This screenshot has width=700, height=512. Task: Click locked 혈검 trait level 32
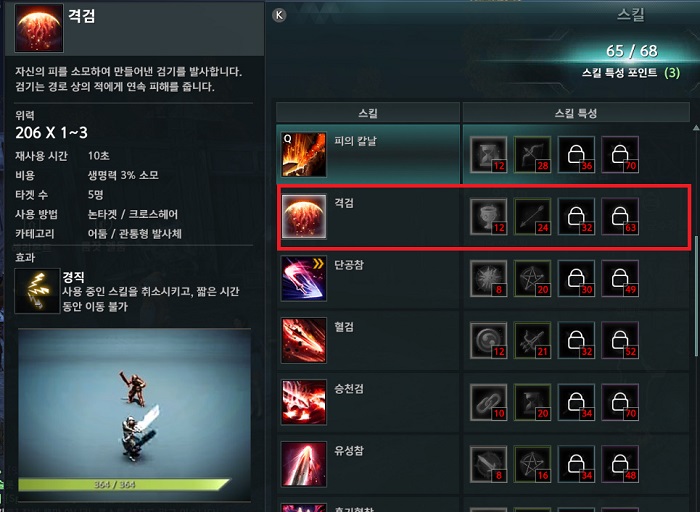[x=576, y=340]
